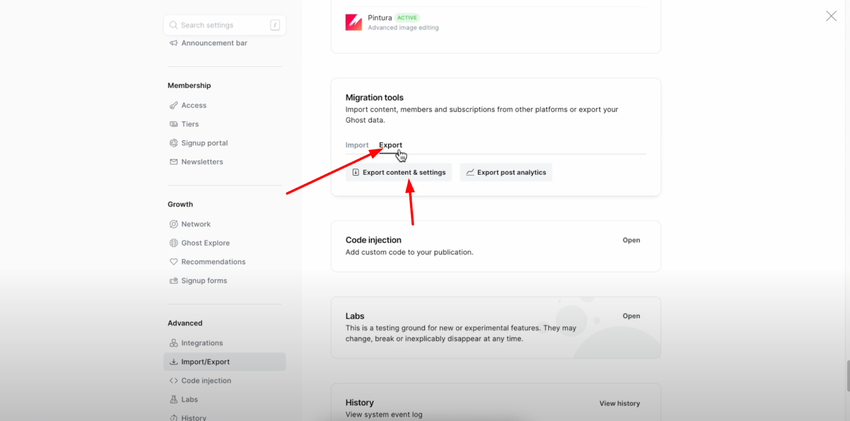Image resolution: width=850 pixels, height=421 pixels.
Task: Click the Newsletters envelope icon
Action: 173,162
